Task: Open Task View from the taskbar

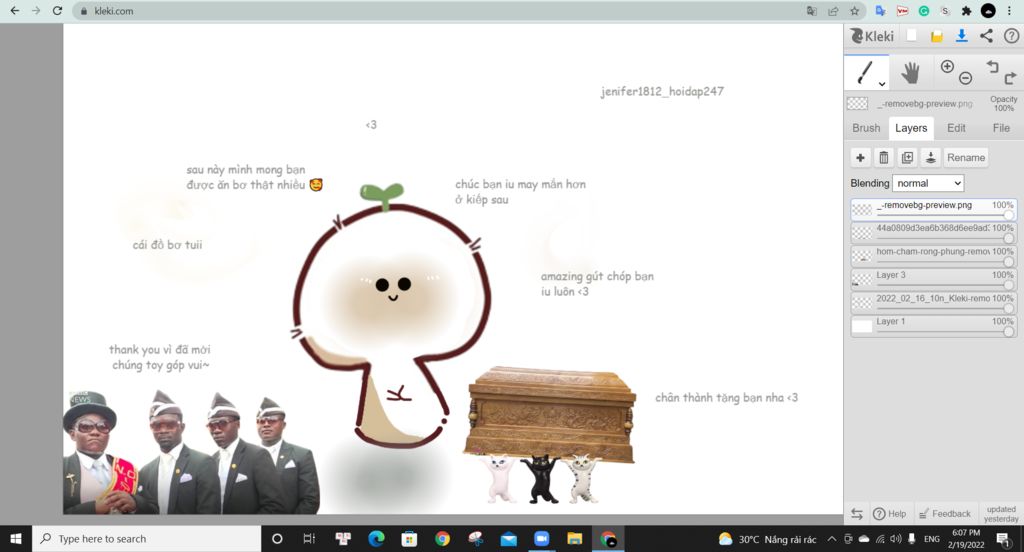Action: (310, 539)
